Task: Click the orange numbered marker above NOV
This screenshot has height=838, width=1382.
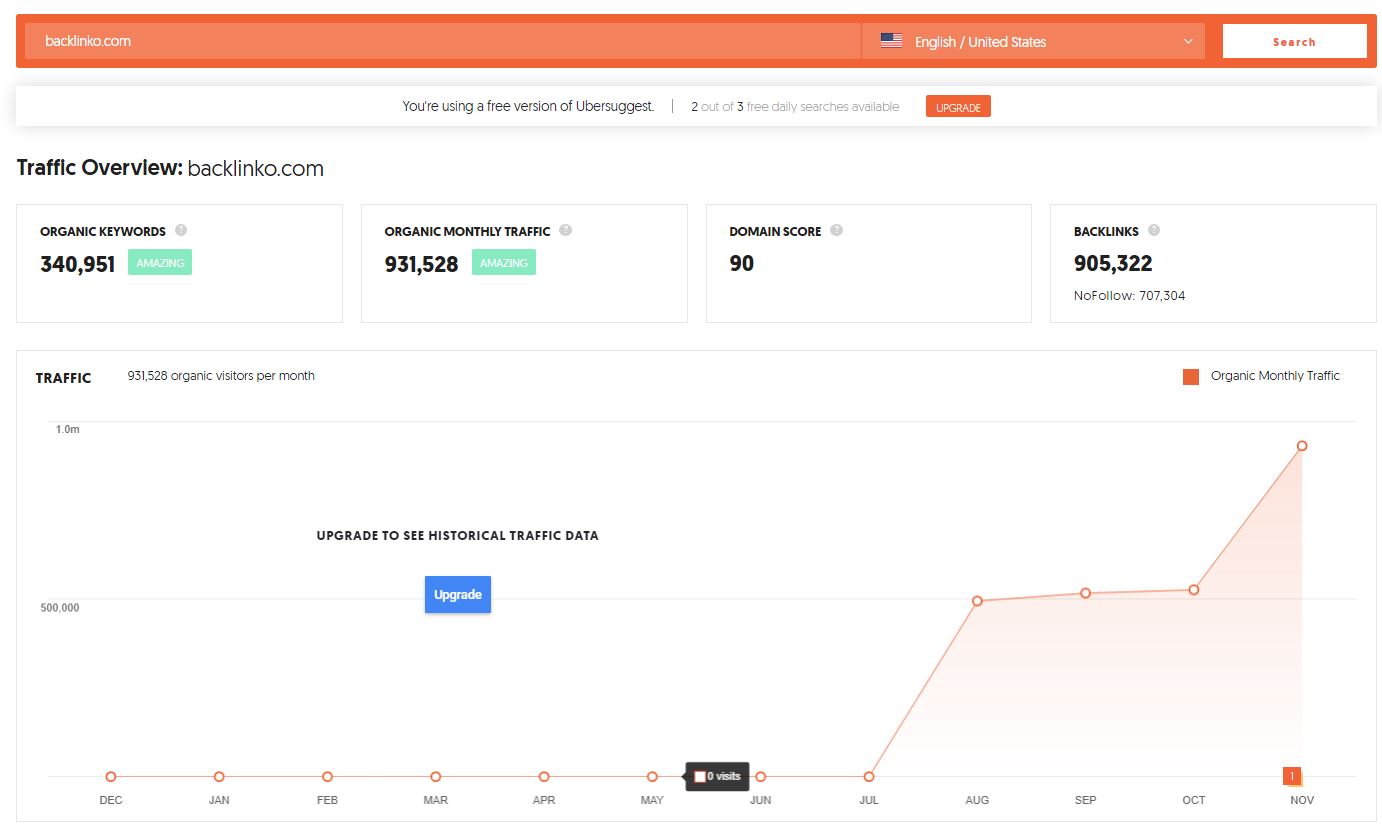Action: pyautogui.click(x=1292, y=776)
